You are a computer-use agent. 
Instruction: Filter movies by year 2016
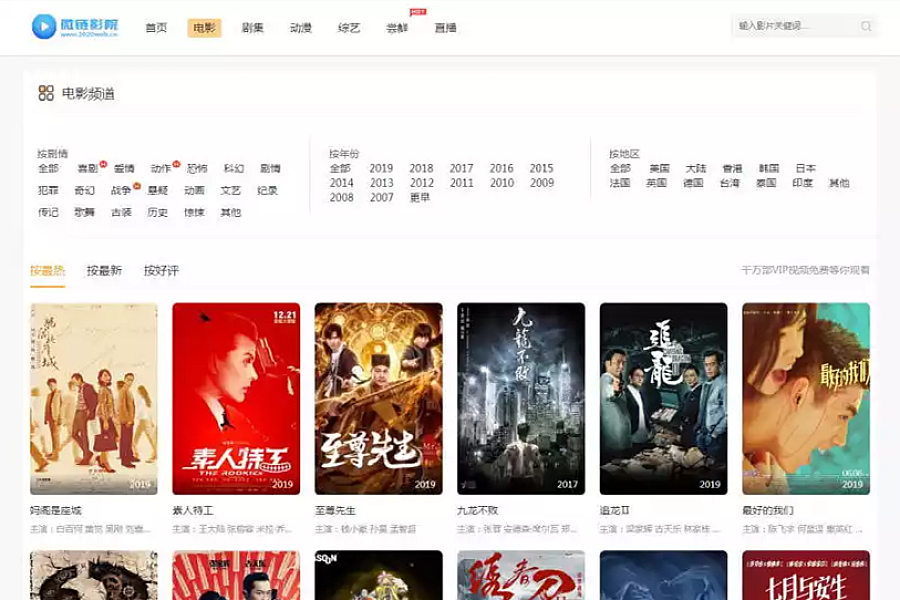[502, 169]
